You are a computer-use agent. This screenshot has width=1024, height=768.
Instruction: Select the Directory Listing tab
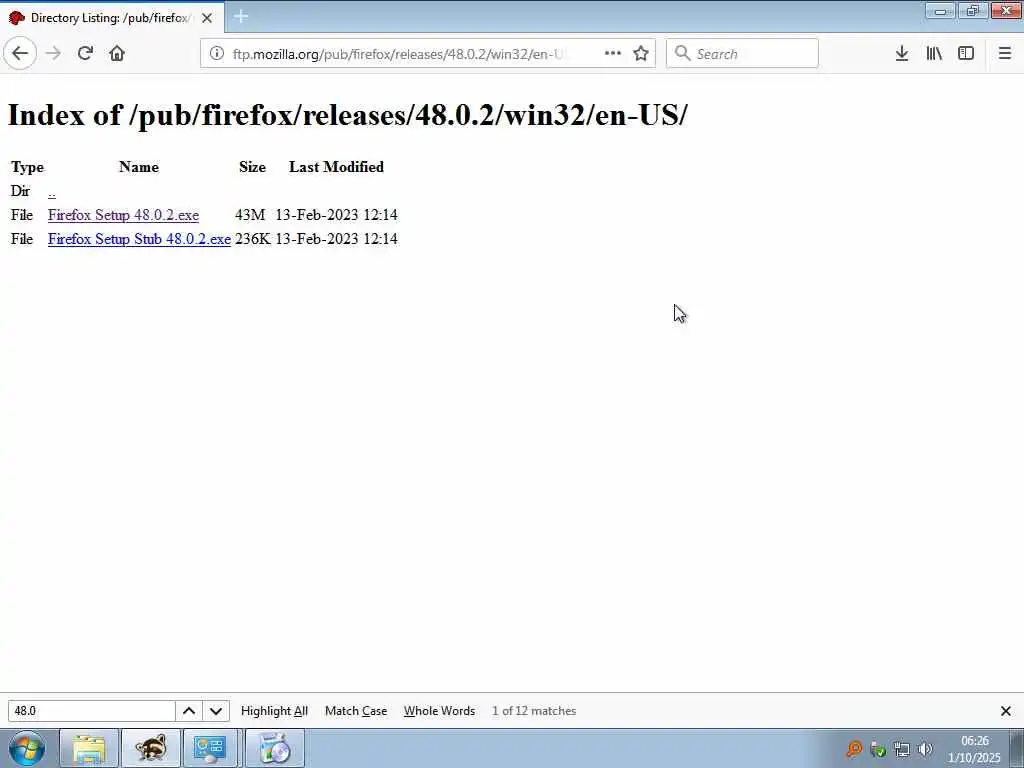[x=112, y=18]
